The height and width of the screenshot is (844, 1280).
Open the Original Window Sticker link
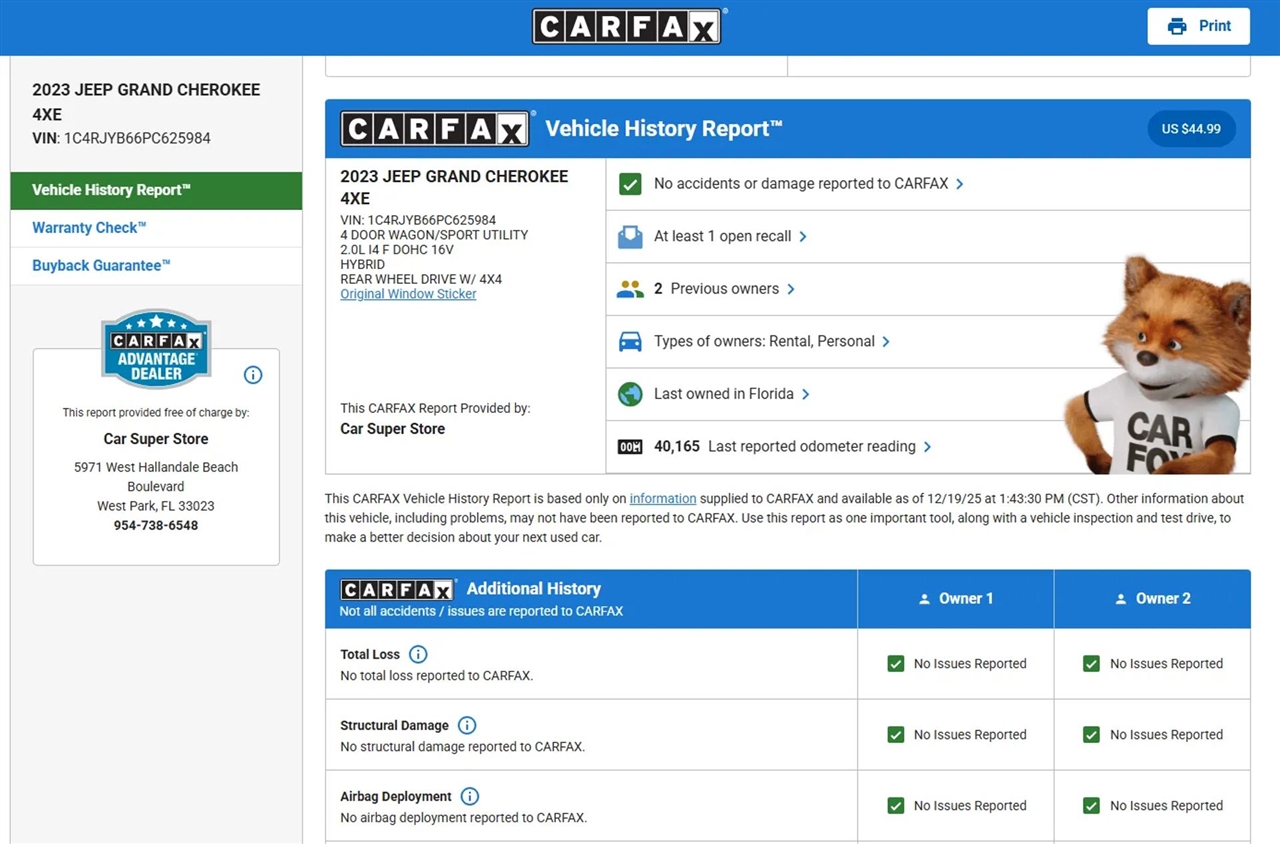pos(408,294)
